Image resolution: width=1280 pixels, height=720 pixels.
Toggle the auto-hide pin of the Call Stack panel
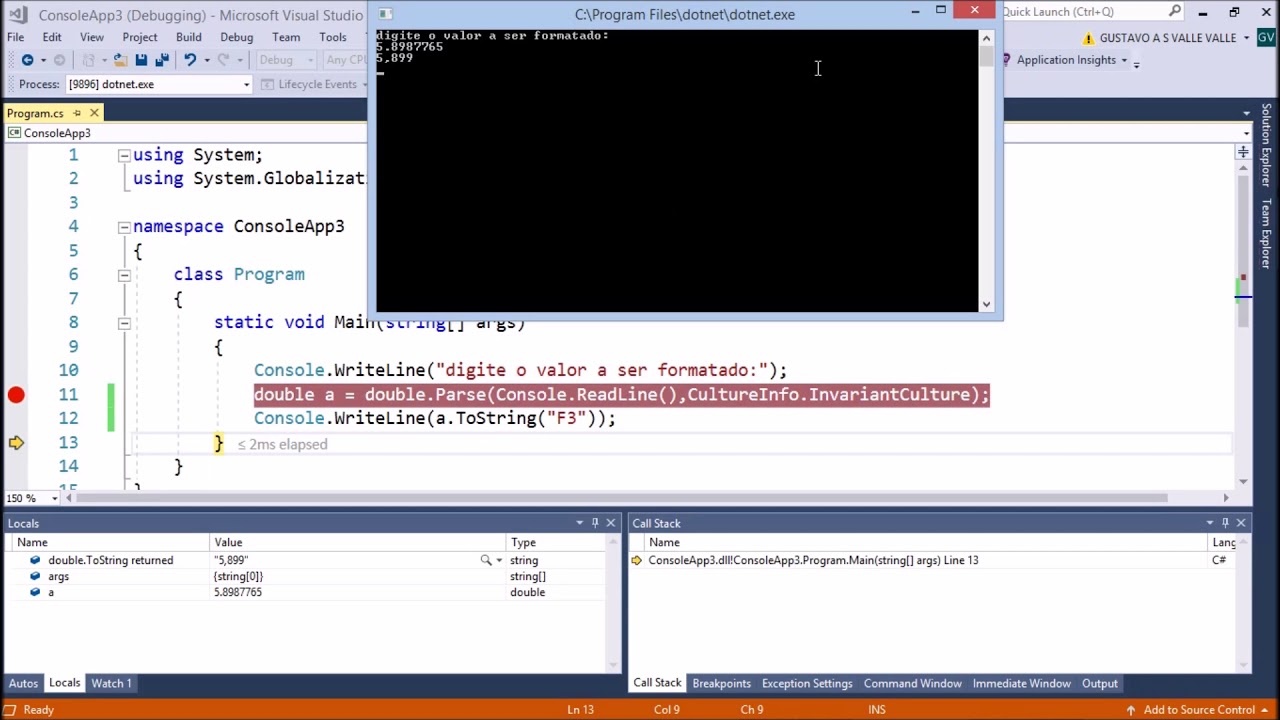[1225, 523]
